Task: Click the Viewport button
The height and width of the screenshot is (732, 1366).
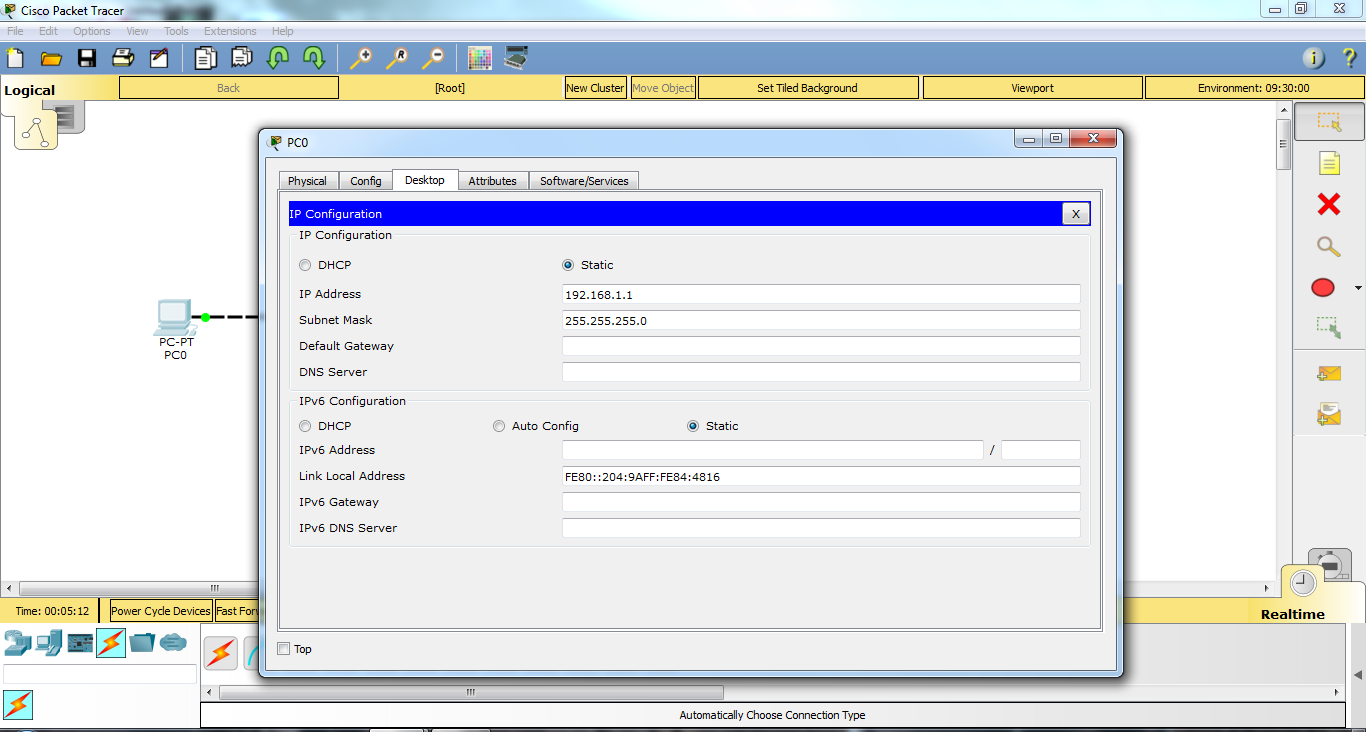Action: coord(1032,88)
